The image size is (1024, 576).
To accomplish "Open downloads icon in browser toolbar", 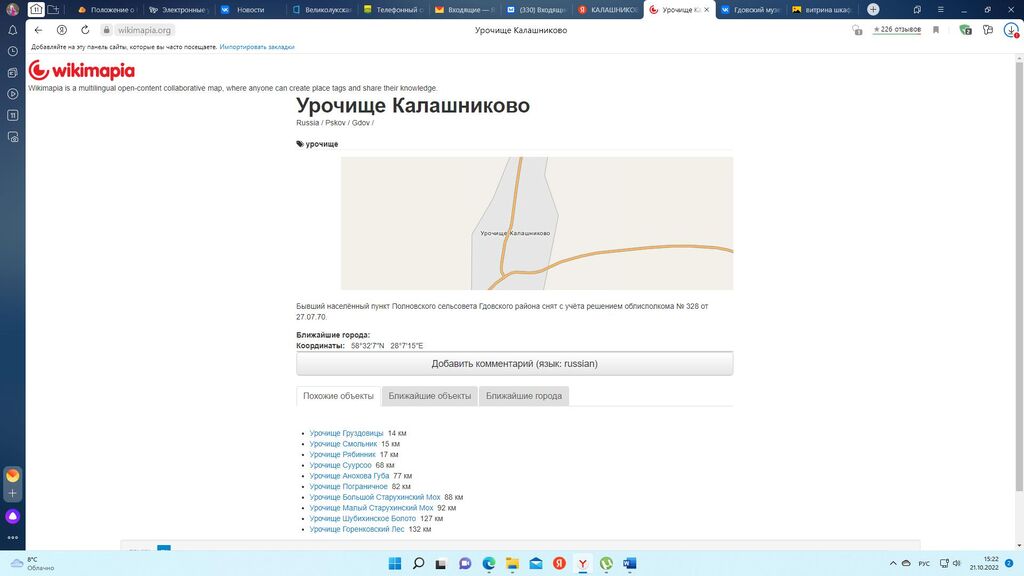I will [1010, 30].
